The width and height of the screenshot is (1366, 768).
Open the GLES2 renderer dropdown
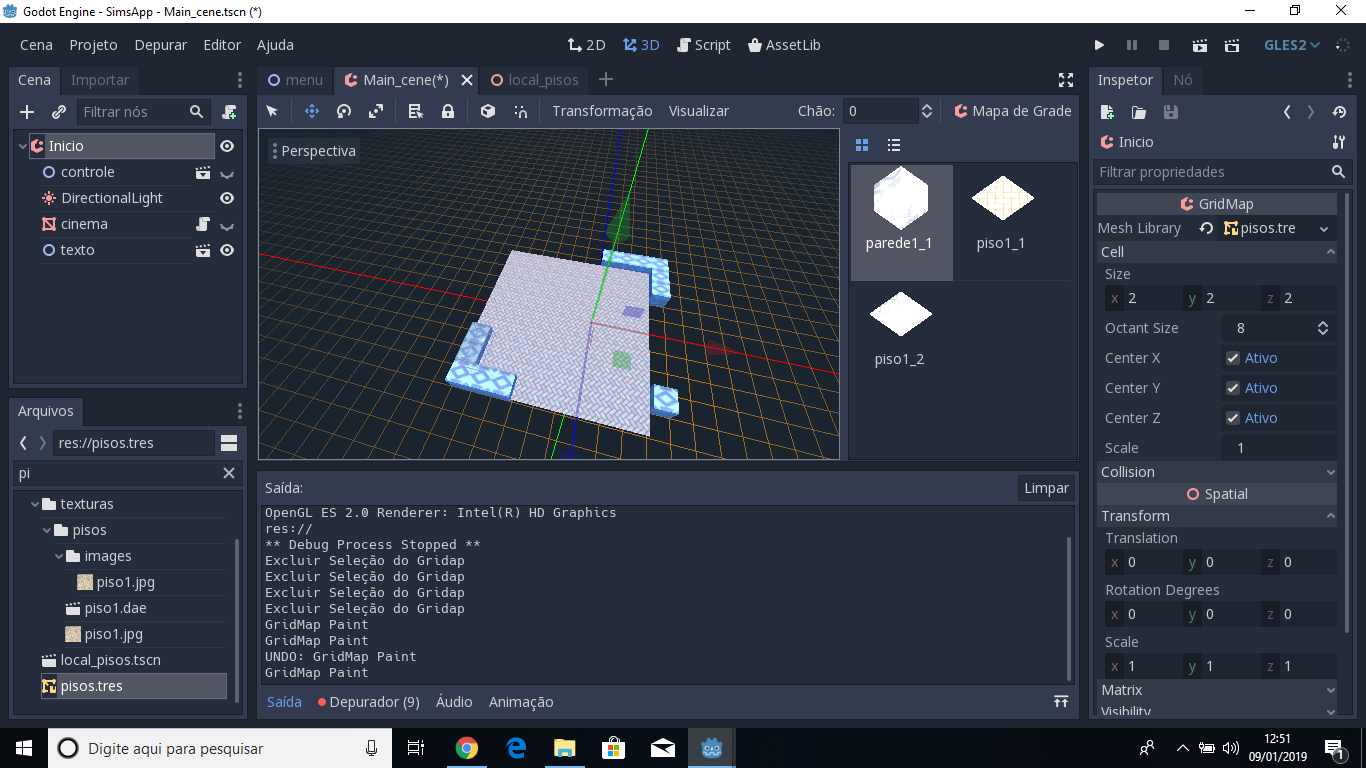(1288, 44)
